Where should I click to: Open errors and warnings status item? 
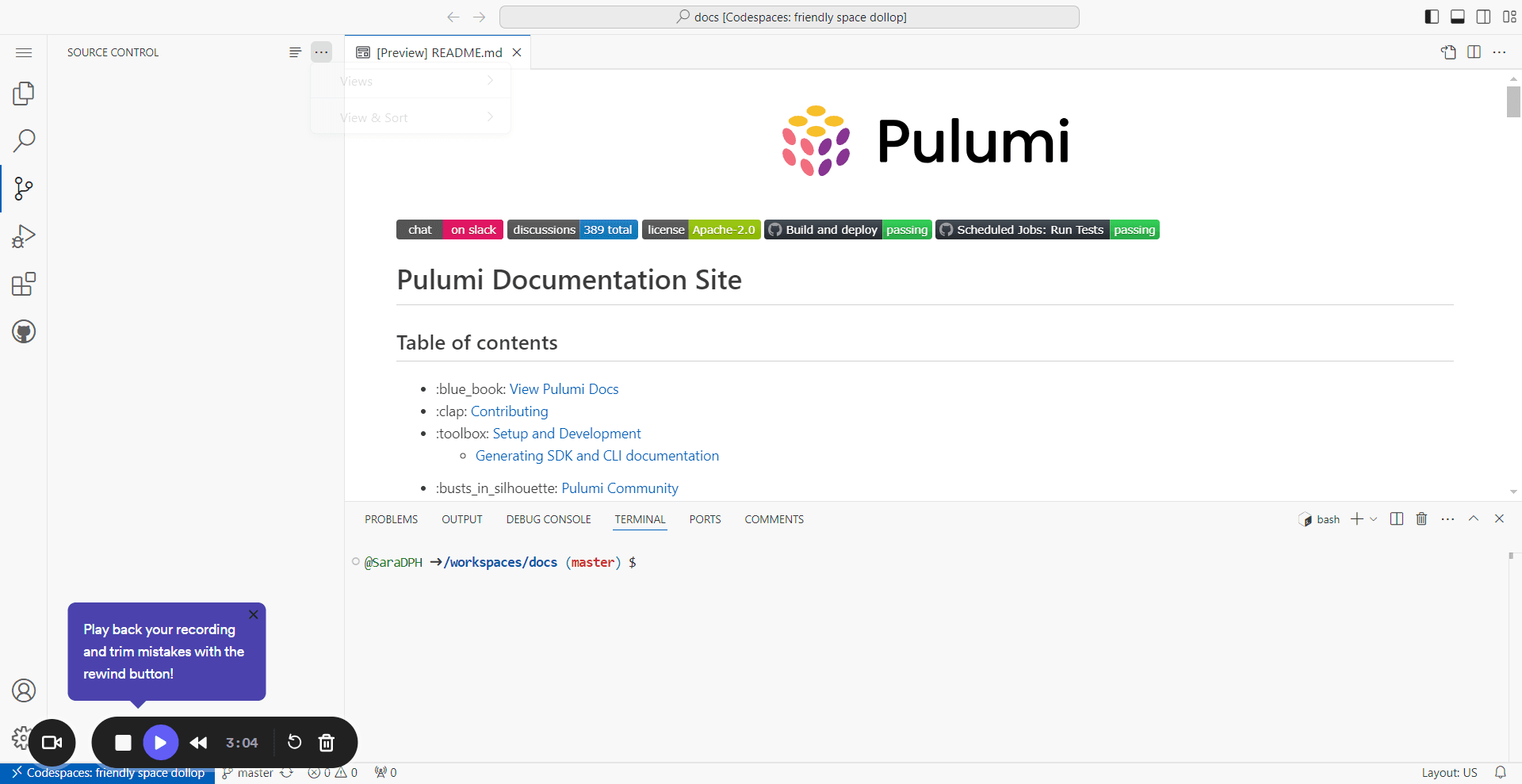[x=333, y=773]
